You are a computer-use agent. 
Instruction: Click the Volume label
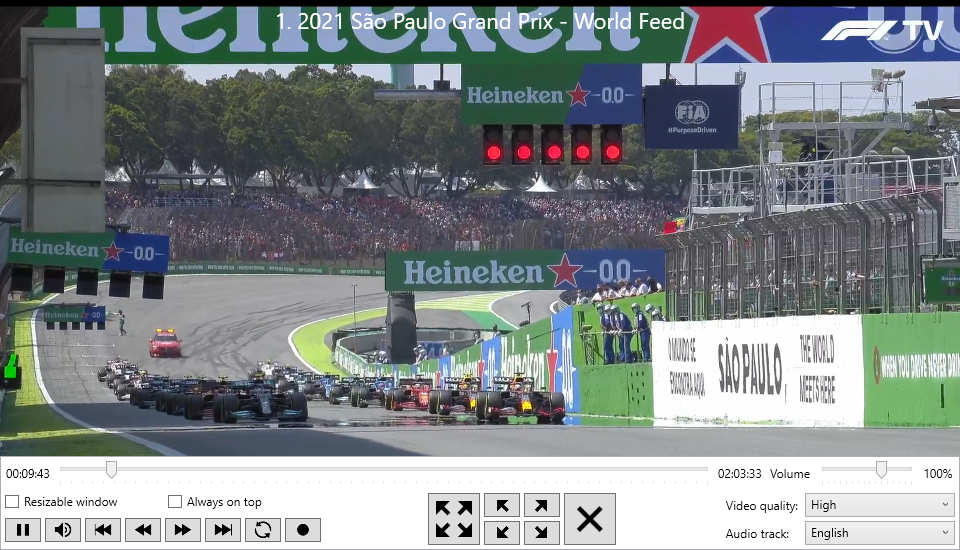coord(790,473)
